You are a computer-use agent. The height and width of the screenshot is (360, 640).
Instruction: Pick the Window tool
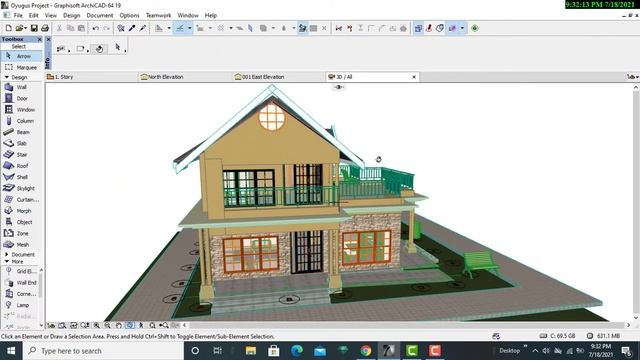coord(22,109)
